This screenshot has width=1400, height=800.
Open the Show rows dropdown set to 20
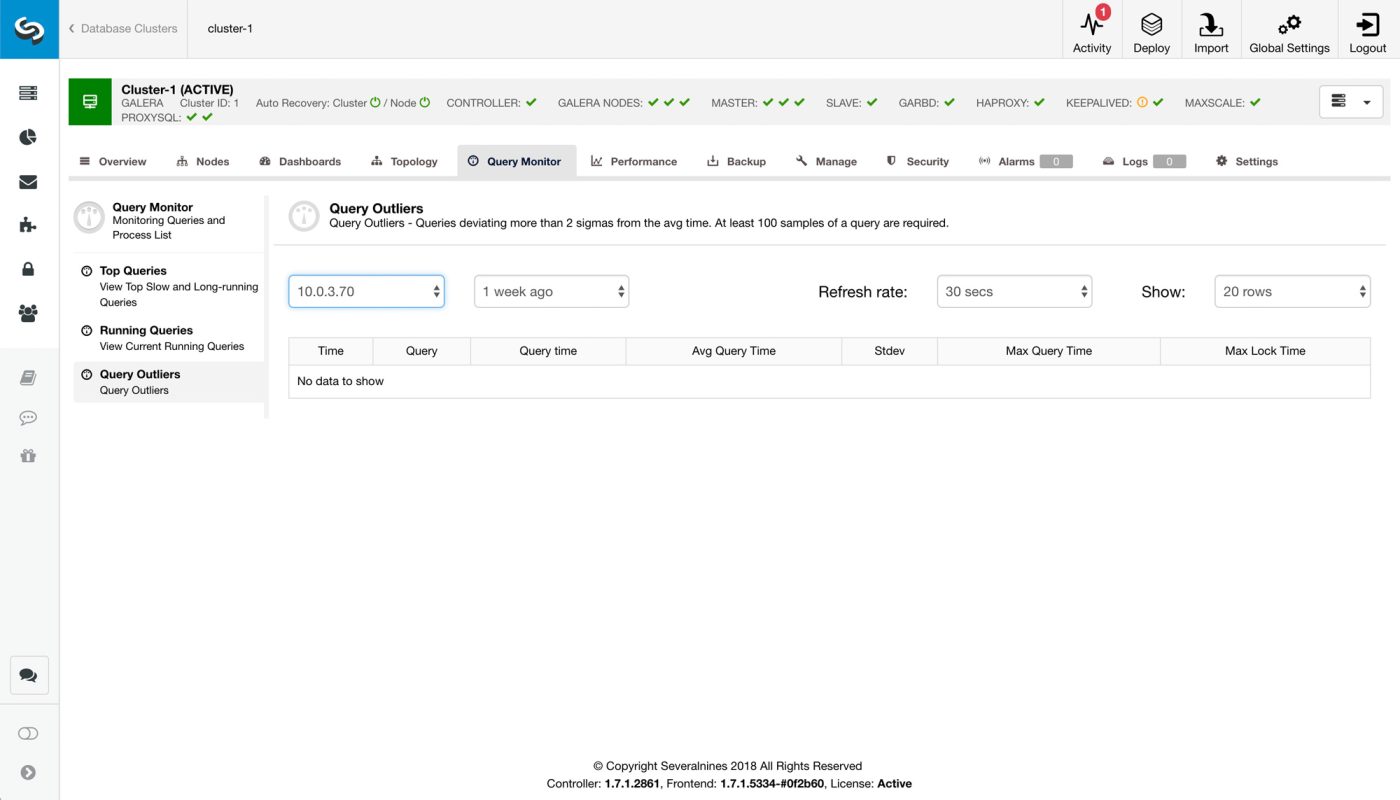click(1292, 291)
